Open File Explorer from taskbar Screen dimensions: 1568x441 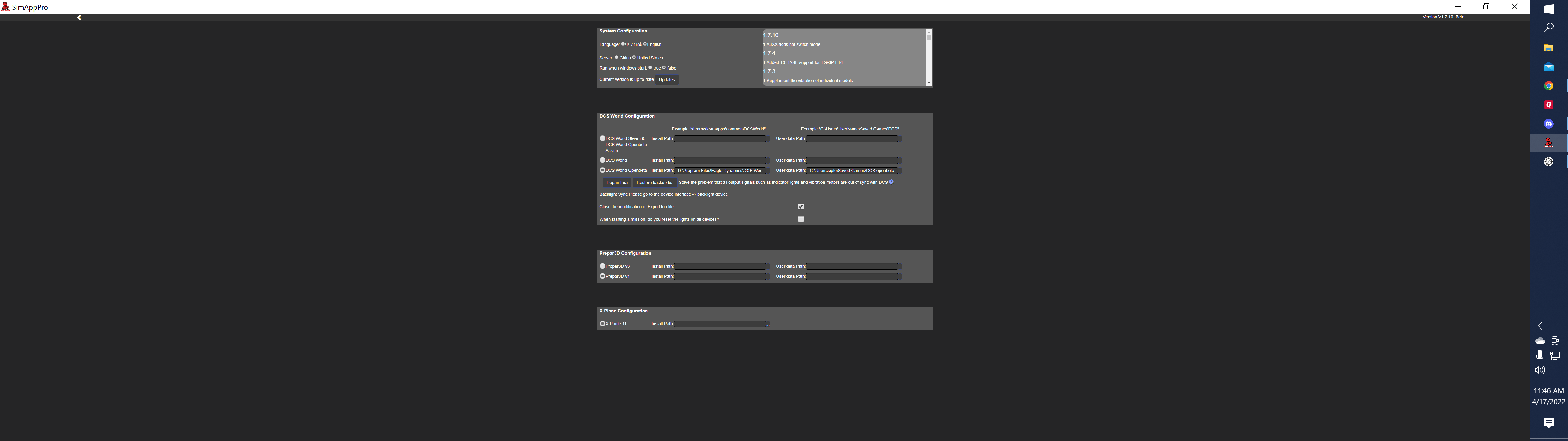coord(1548,47)
